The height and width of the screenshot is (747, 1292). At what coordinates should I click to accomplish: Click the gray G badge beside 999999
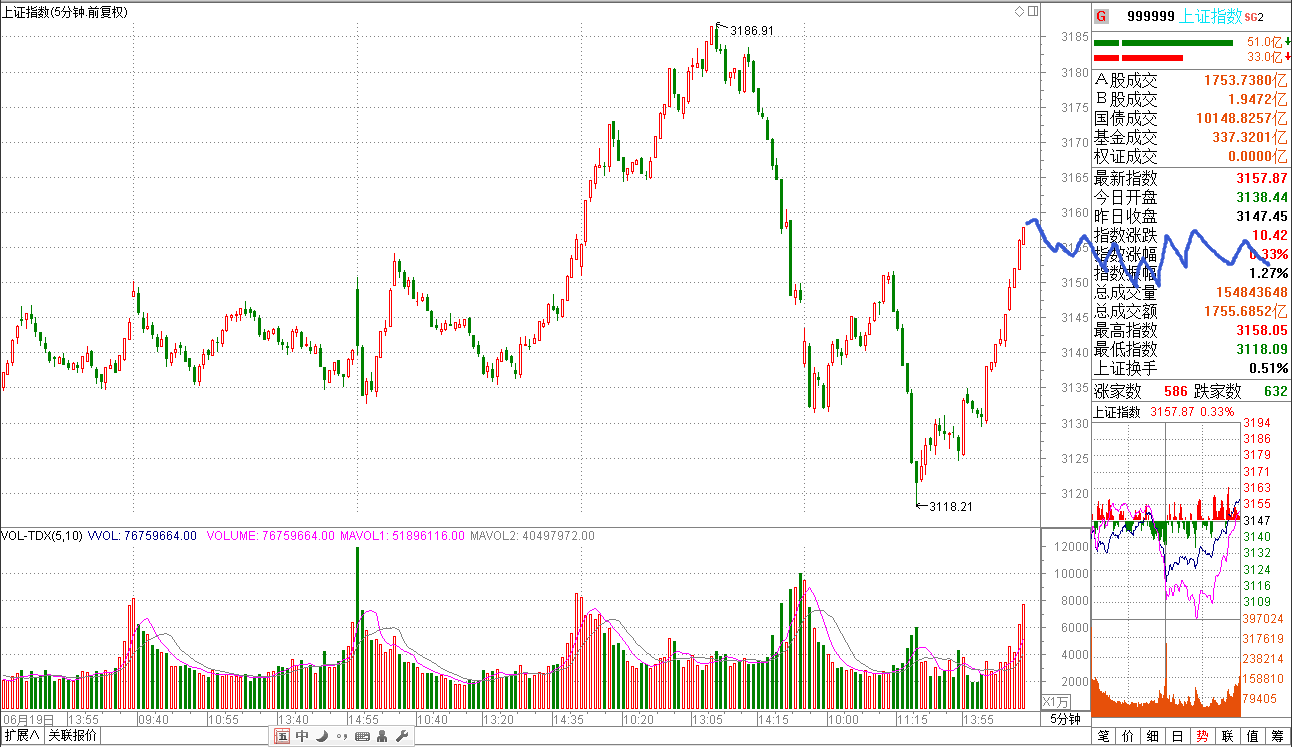pyautogui.click(x=1101, y=16)
